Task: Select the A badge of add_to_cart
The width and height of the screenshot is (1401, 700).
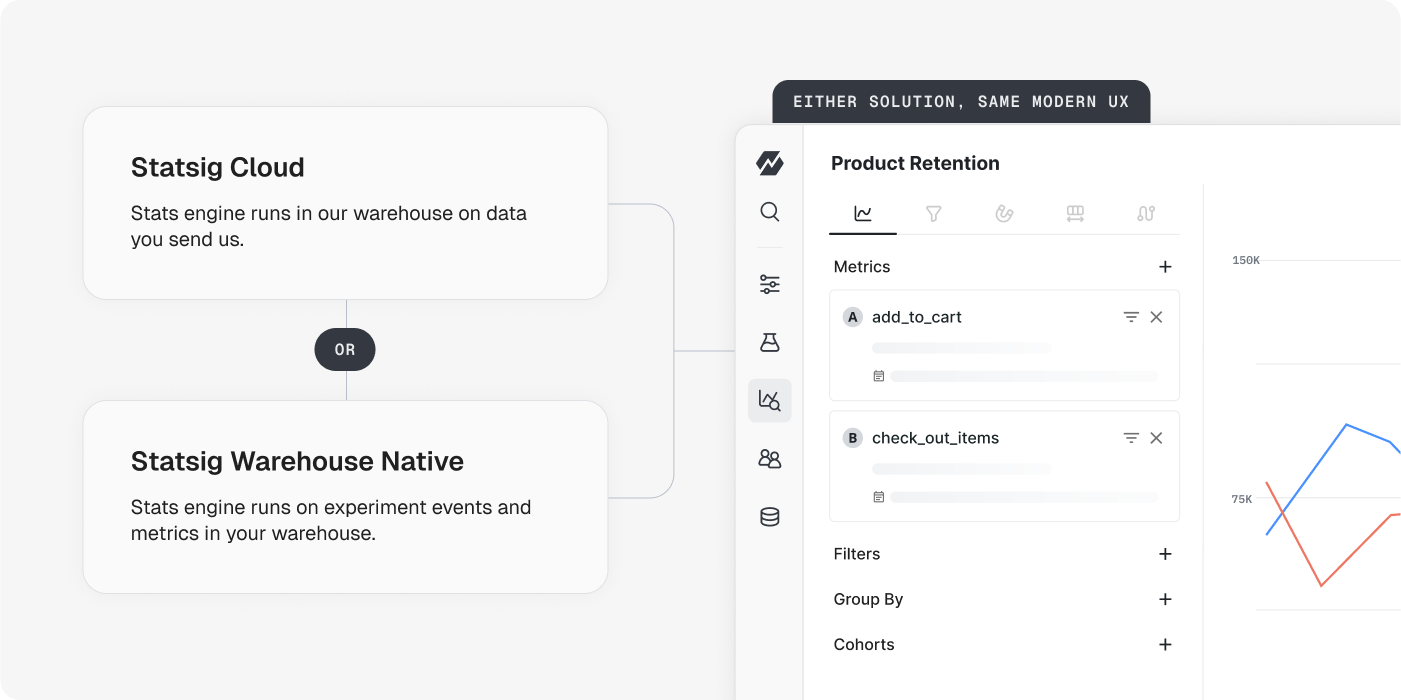Action: click(853, 317)
